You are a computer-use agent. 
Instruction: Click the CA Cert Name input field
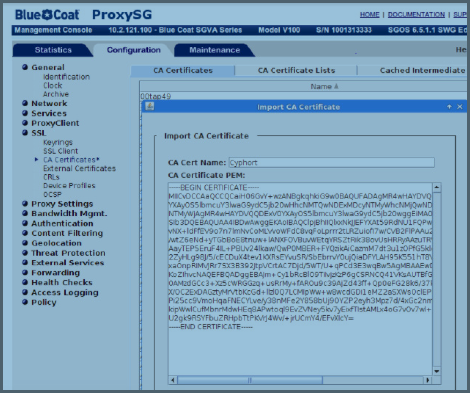point(332,163)
